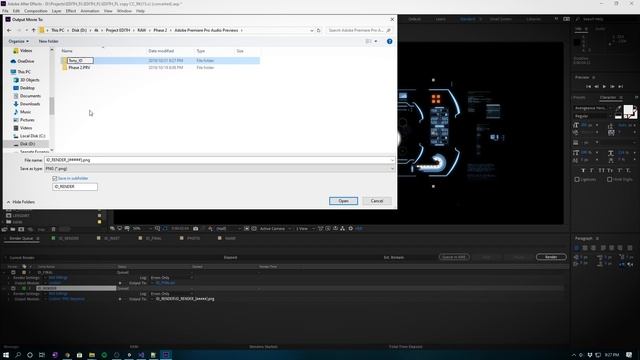Click Queue in AME button
640x360 pixels.
pos(454,257)
